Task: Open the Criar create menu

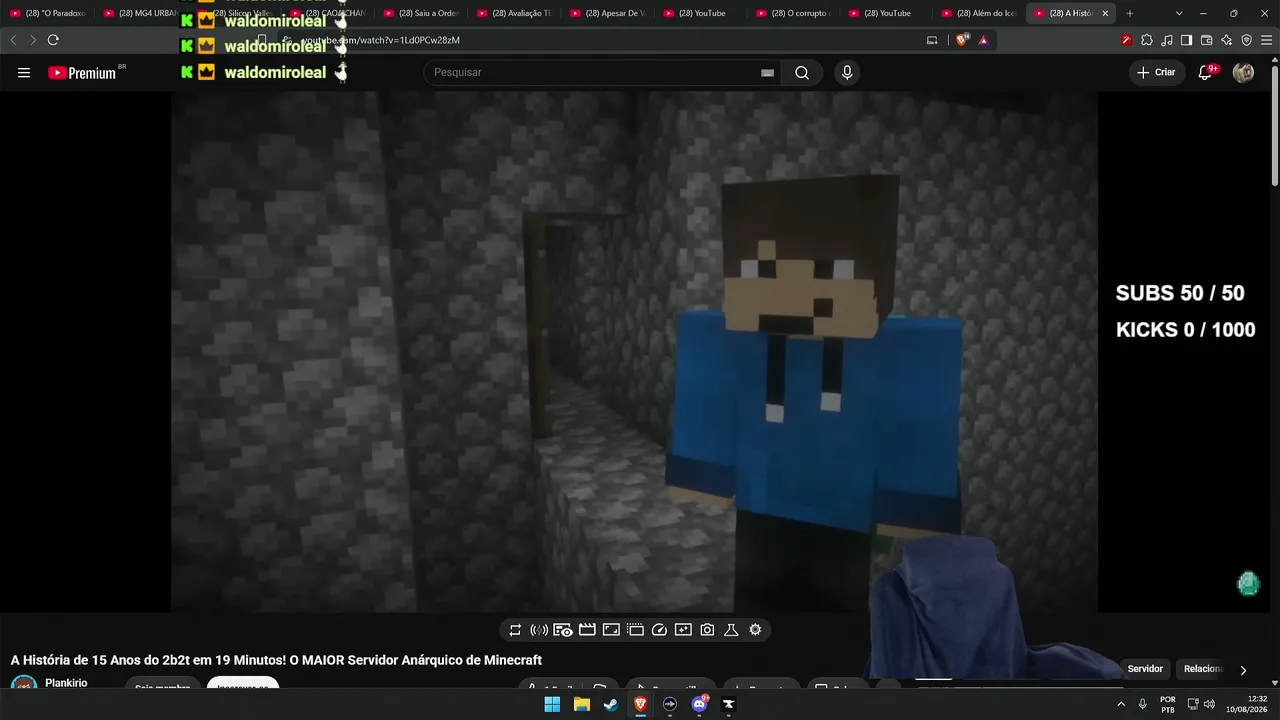Action: (1157, 72)
